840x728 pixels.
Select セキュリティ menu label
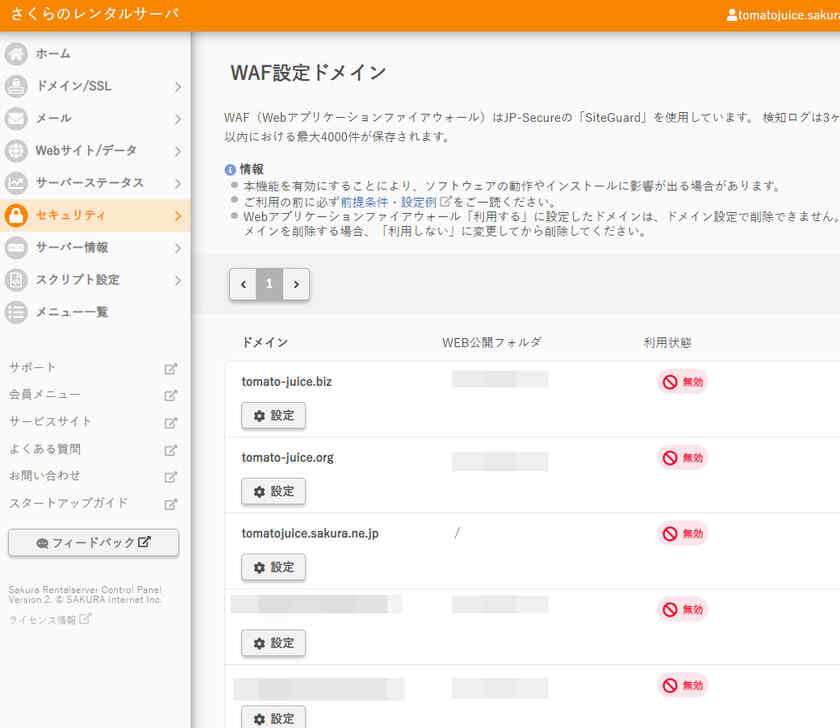point(70,215)
